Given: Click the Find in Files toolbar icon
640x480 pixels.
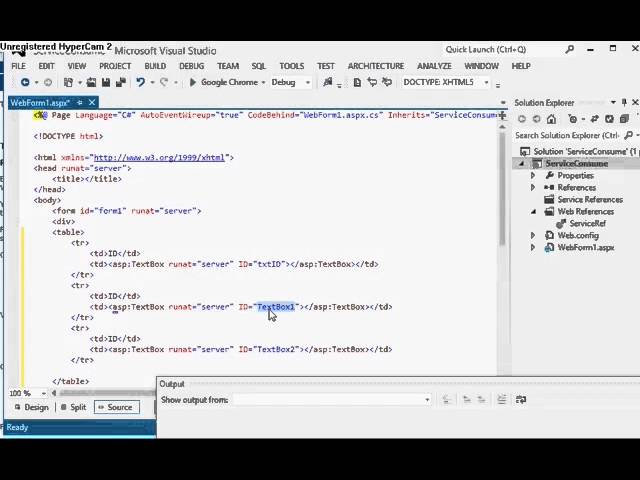Looking at the screenshot, I should pyautogui.click(x=328, y=82).
